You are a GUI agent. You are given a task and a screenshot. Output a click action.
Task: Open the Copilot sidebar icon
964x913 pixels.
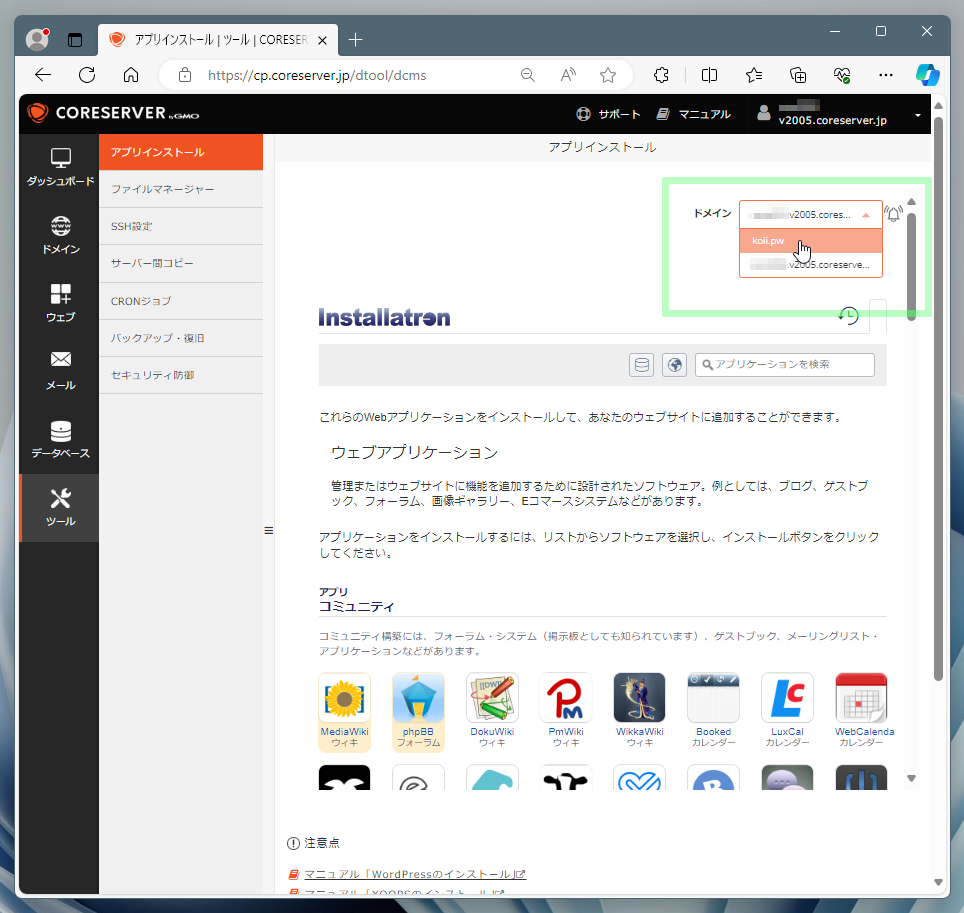pos(927,75)
